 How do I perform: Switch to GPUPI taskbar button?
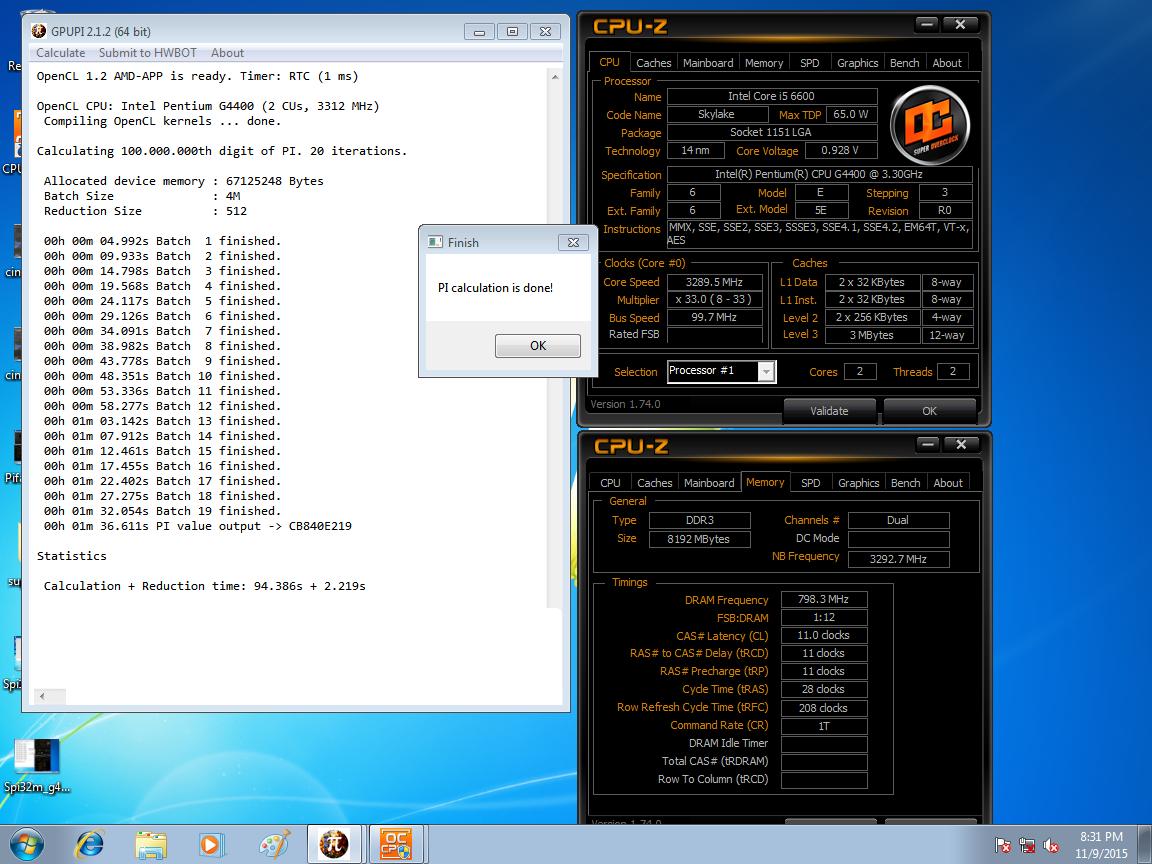click(334, 844)
